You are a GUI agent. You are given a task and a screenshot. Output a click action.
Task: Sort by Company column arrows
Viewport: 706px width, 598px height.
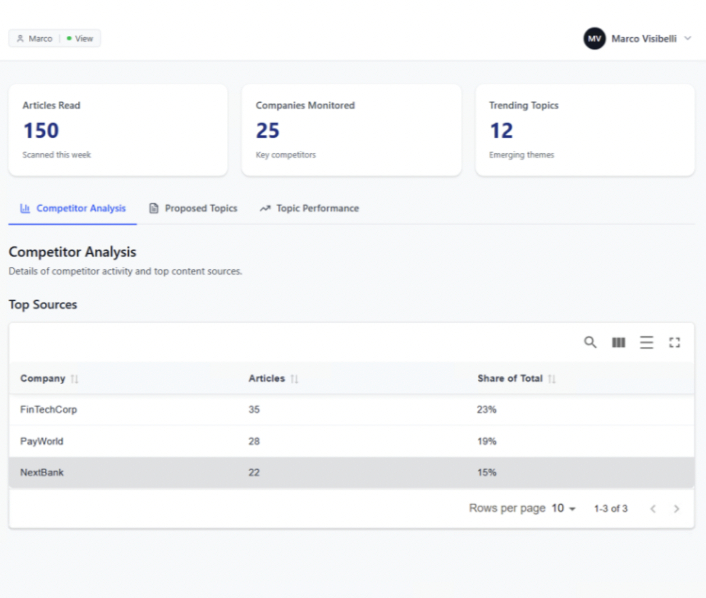click(x=75, y=379)
